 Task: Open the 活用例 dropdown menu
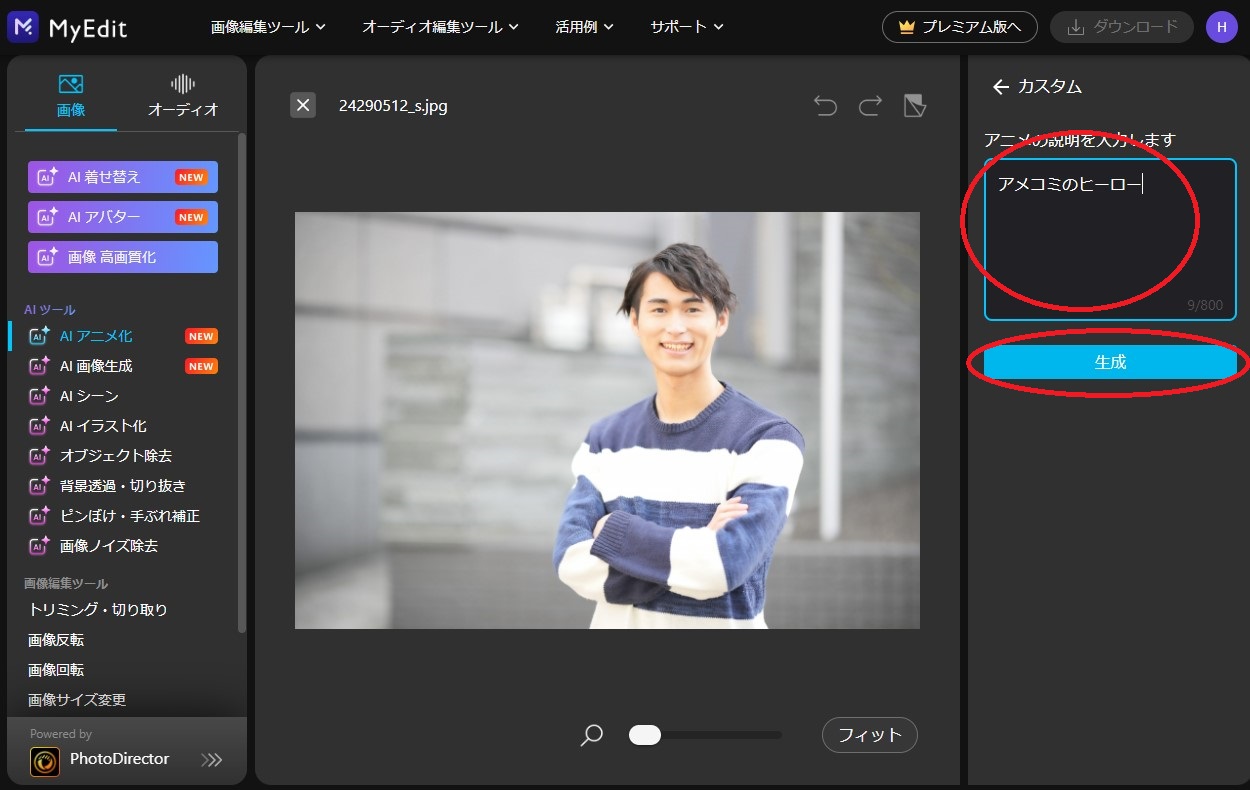(584, 27)
